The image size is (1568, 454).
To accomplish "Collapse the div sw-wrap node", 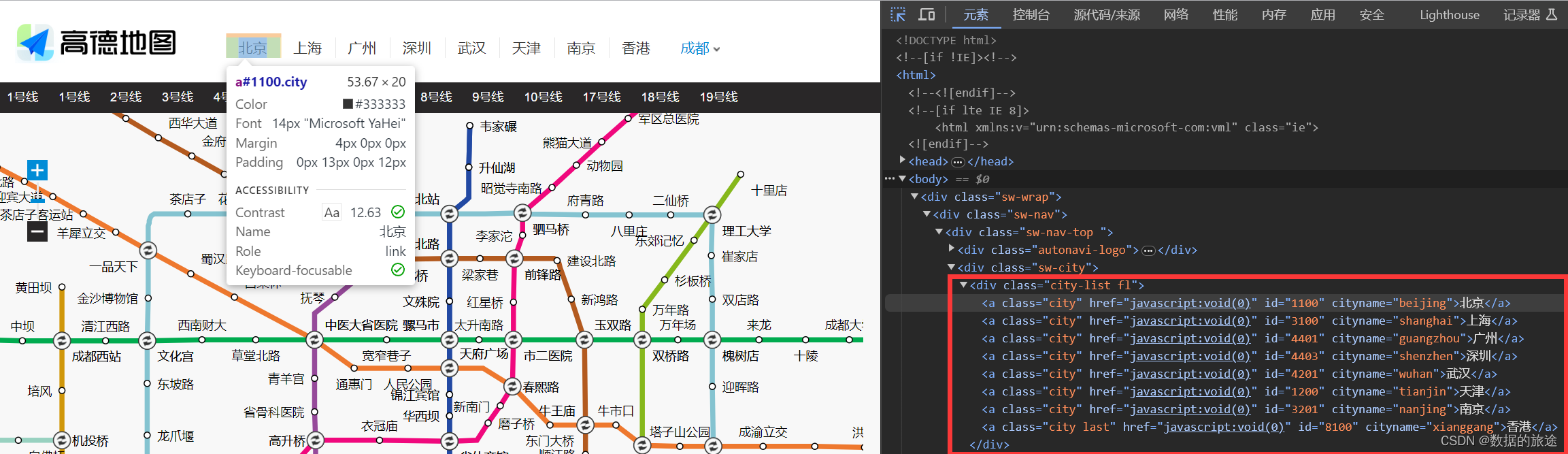I will point(915,197).
